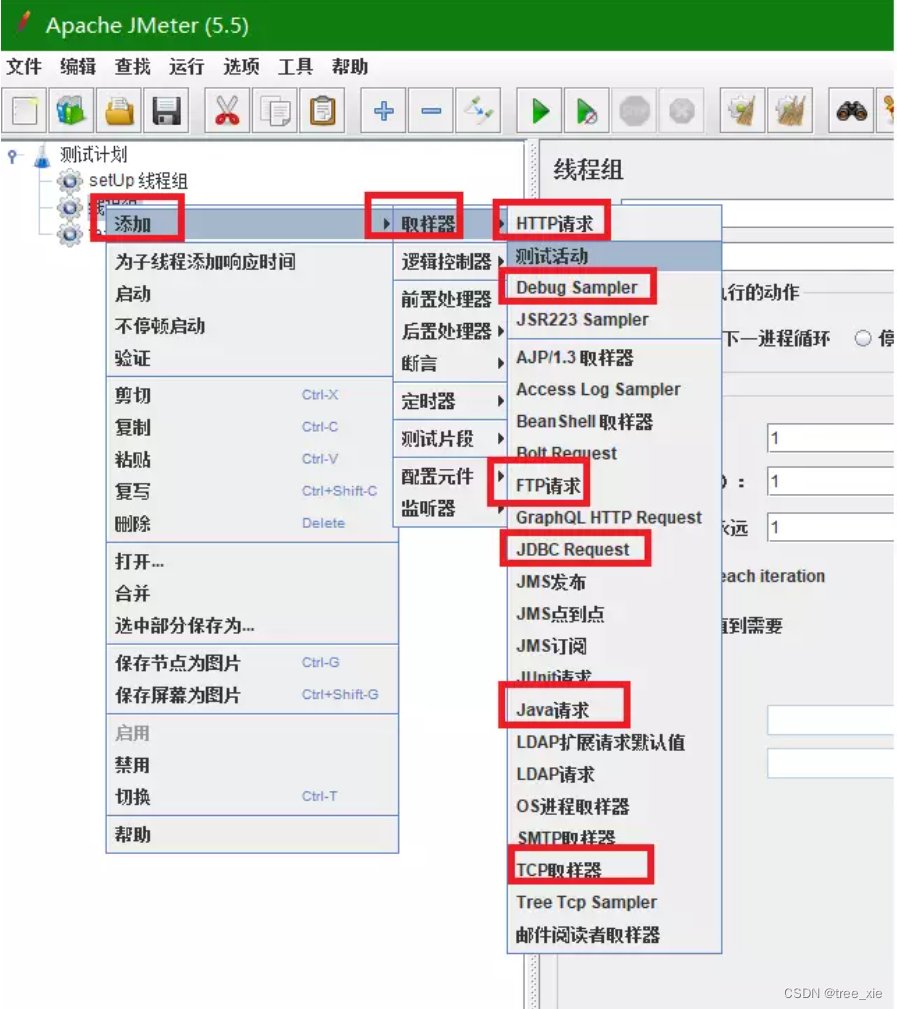The width and height of the screenshot is (897, 1009).
Task: Choose Java请求 sampler
Action: click(615, 710)
